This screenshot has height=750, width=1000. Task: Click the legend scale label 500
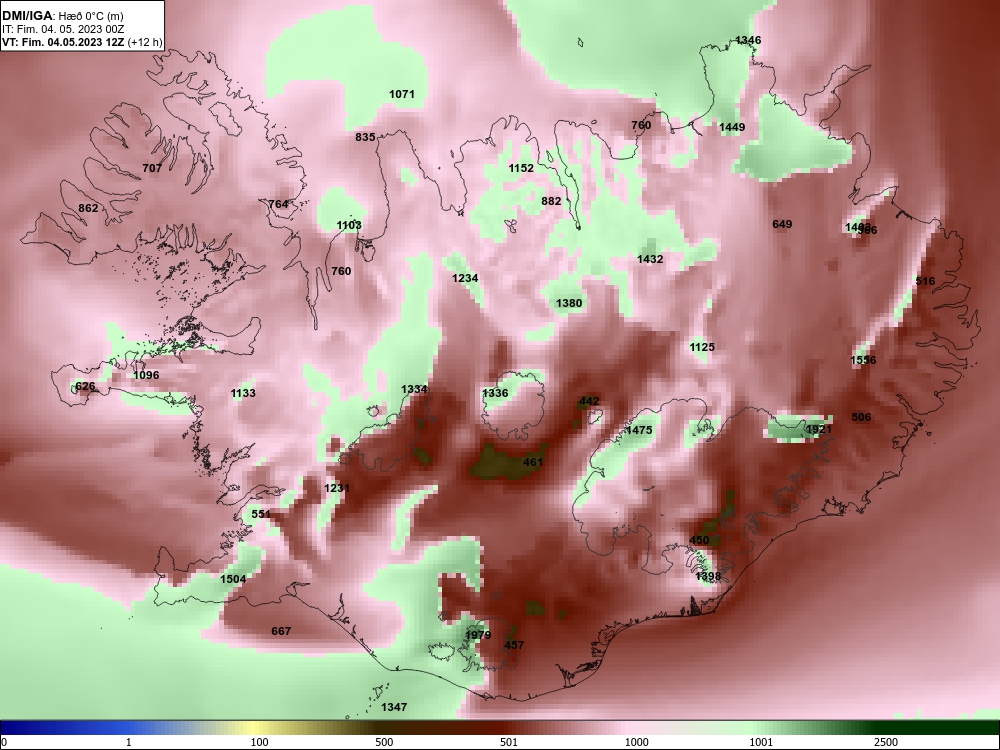[x=385, y=742]
